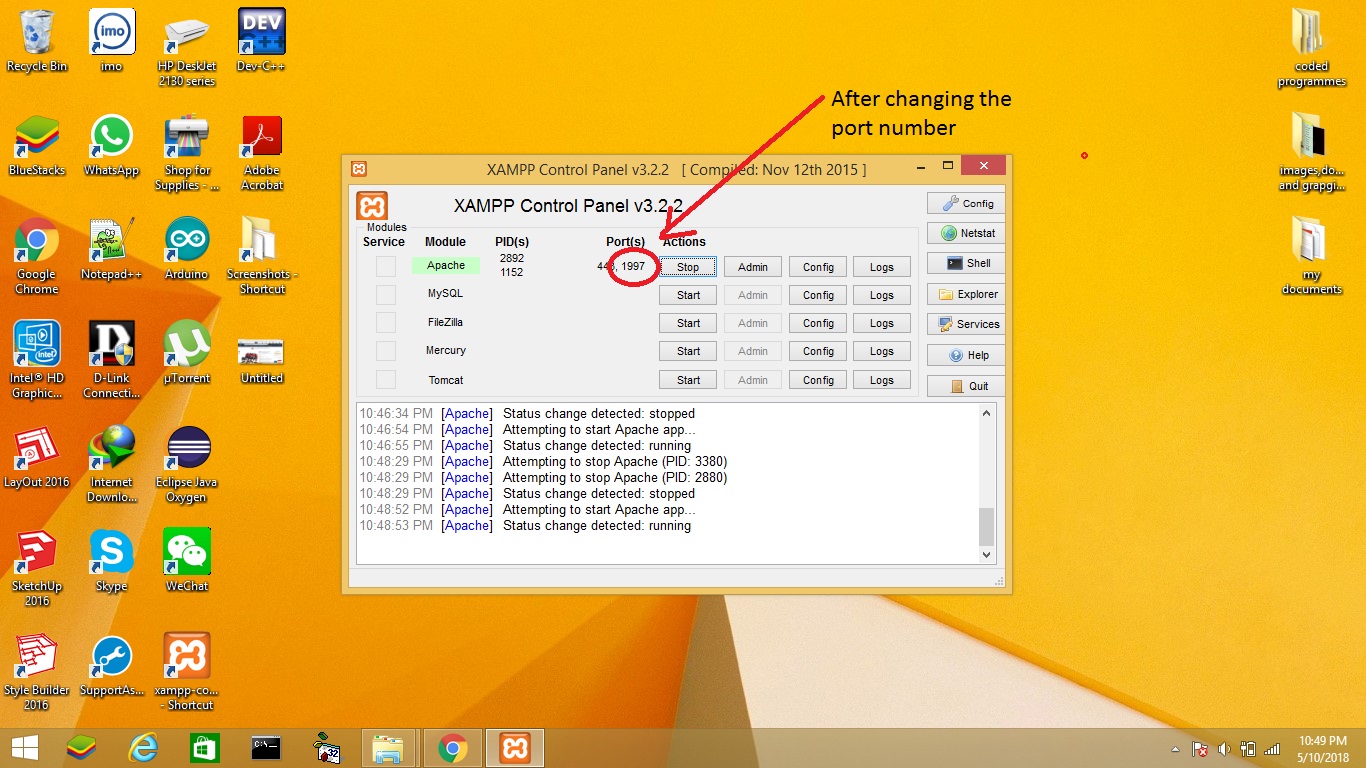
Task: Open the MySQL Config menu
Action: click(818, 295)
